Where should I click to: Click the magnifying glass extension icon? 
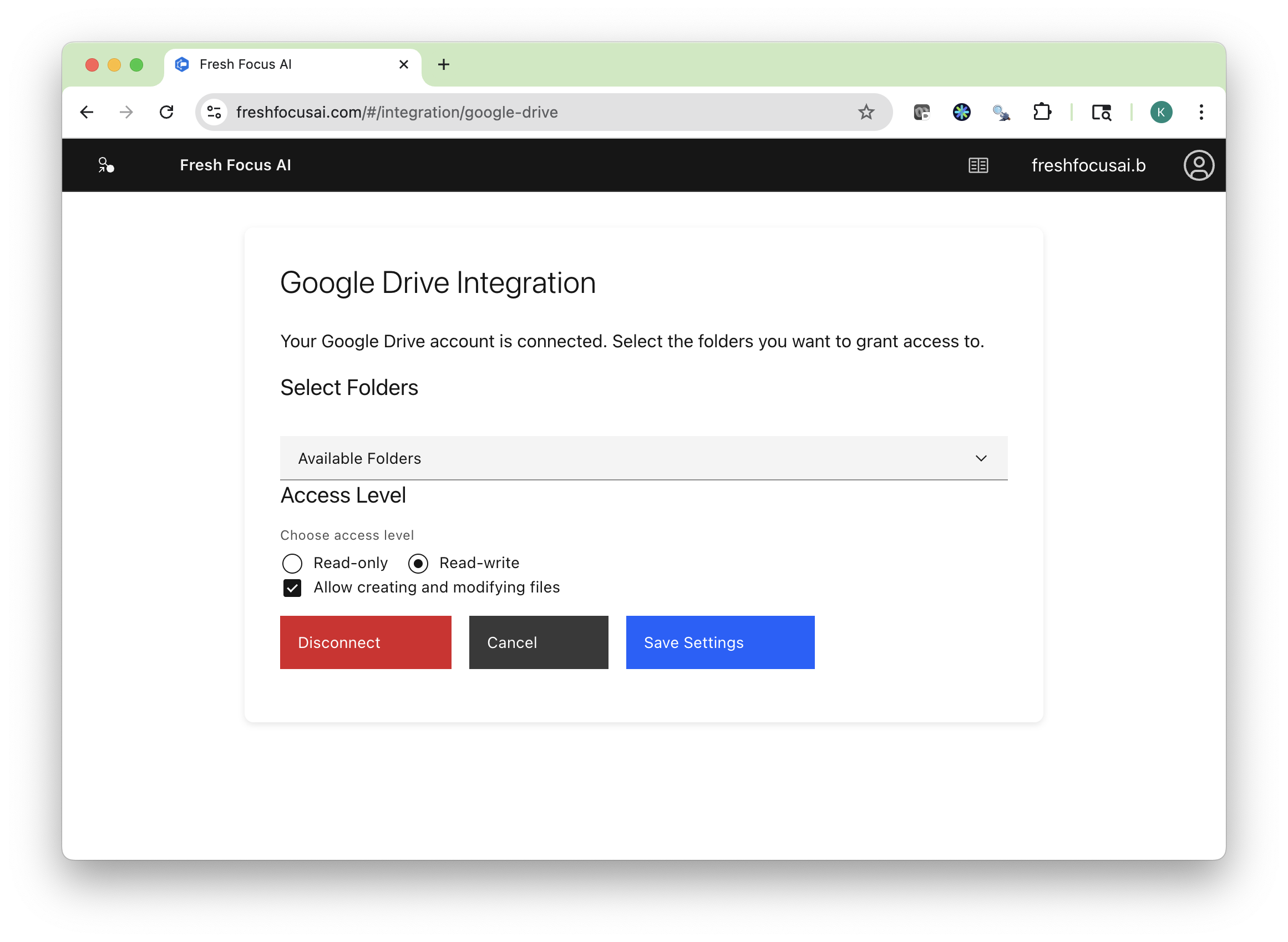[x=1001, y=112]
